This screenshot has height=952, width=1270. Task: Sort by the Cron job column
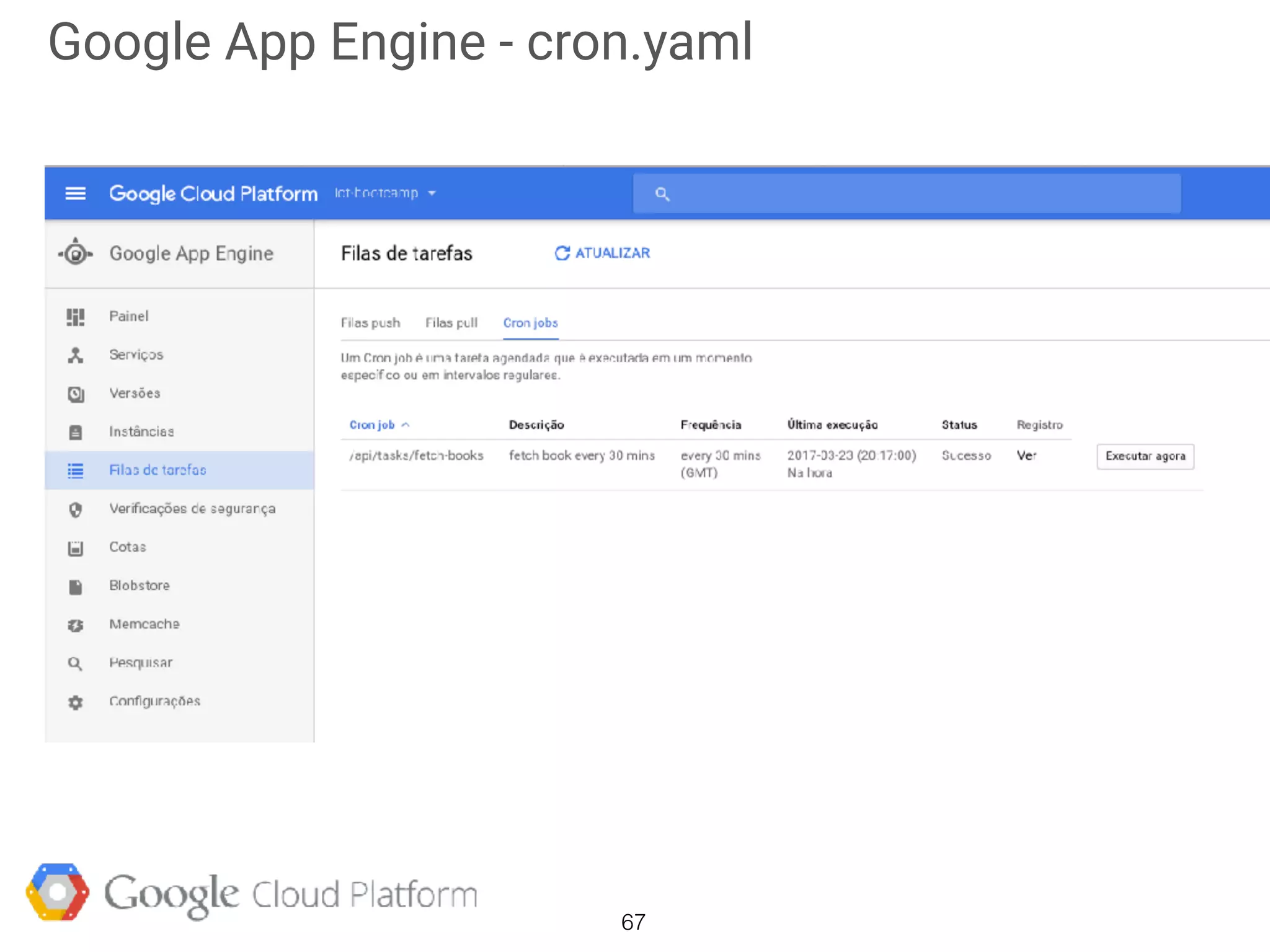pos(380,425)
